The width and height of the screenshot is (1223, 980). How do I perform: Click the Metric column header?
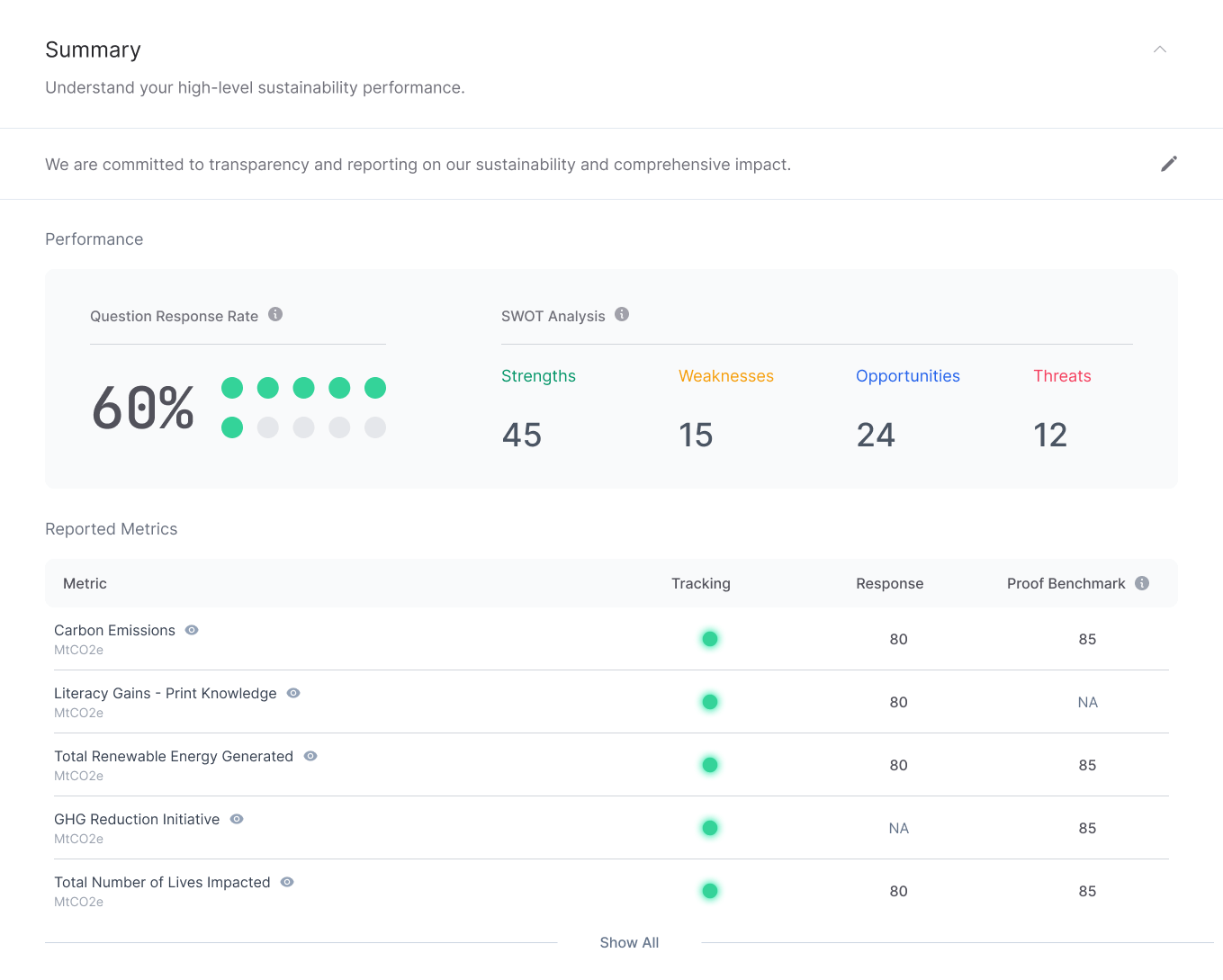tap(85, 583)
